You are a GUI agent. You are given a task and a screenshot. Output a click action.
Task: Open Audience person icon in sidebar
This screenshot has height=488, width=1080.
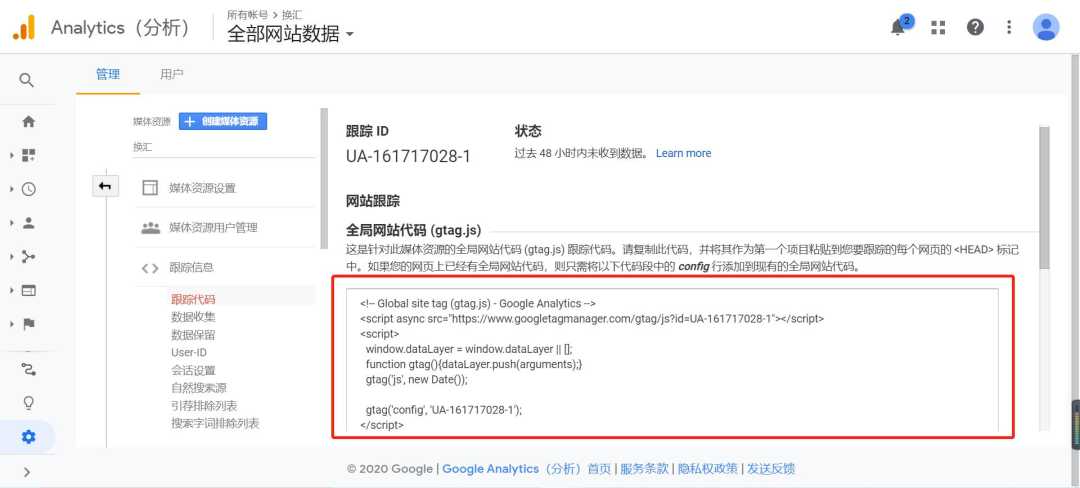pos(28,223)
